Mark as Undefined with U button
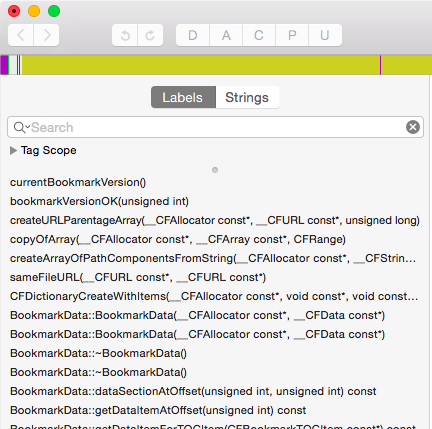Viewport: 432px width, 429px height. pyautogui.click(x=325, y=35)
